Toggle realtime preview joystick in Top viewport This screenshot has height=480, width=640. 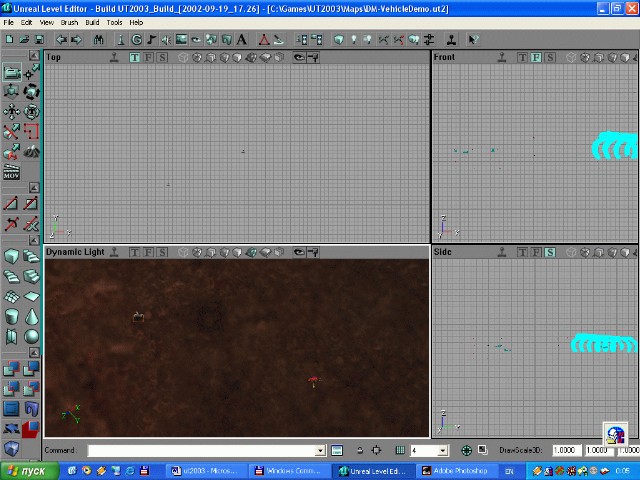[114, 58]
